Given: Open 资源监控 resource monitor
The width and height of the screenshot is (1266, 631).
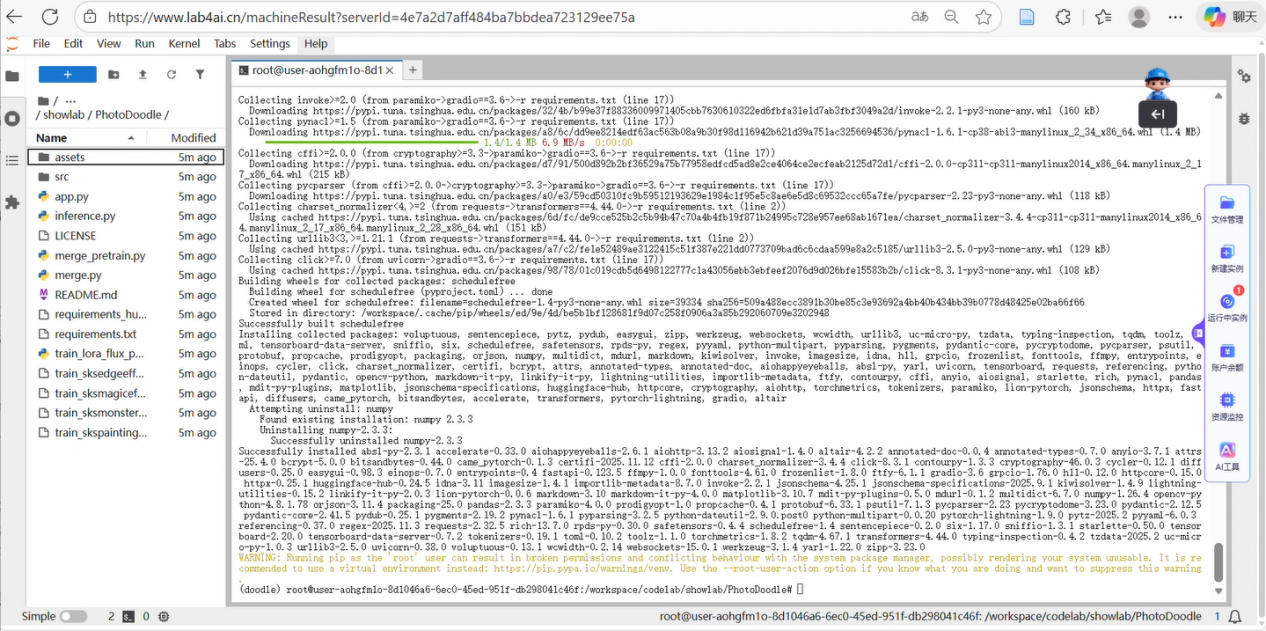Looking at the screenshot, I should [1227, 405].
